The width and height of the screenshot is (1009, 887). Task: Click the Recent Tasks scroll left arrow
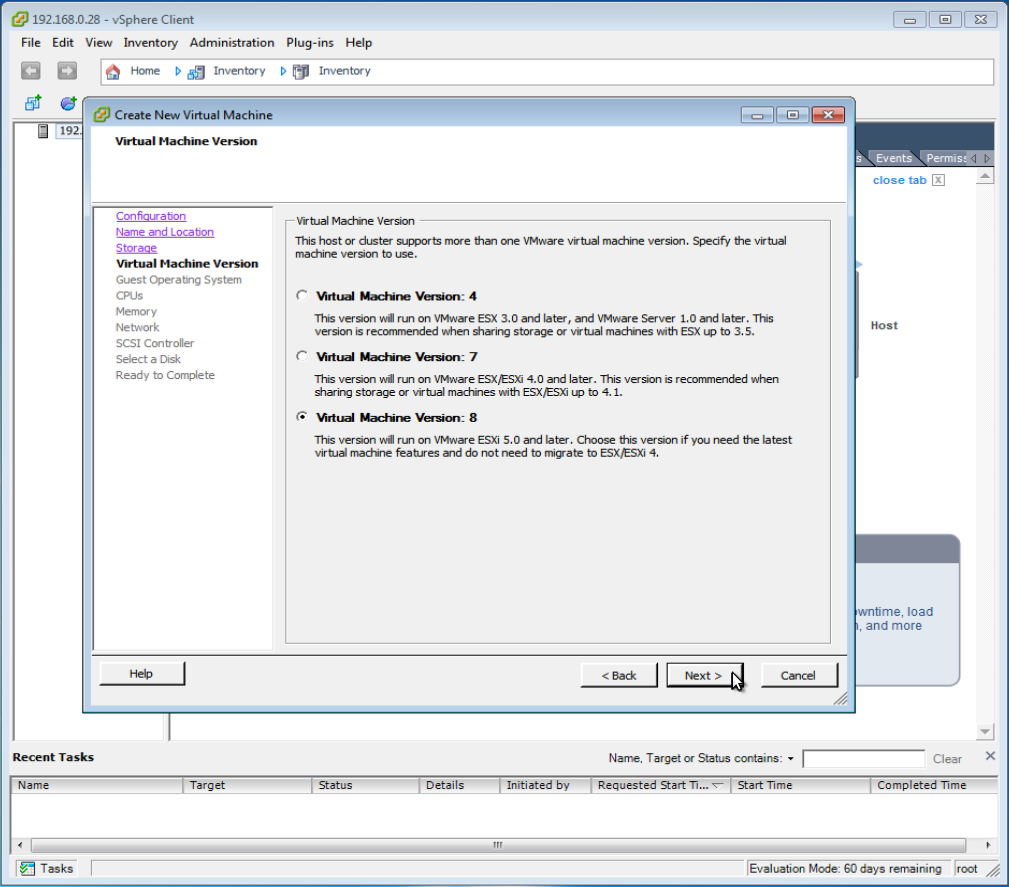(20, 845)
